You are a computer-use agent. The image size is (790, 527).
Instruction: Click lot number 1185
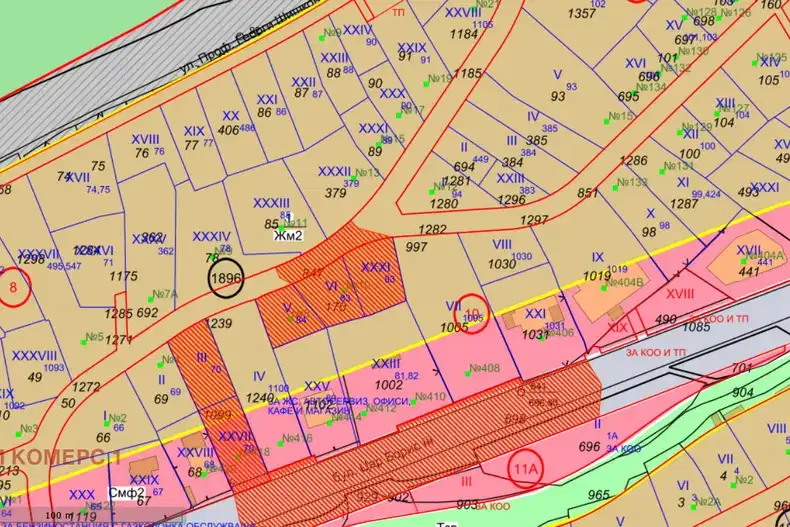[x=468, y=74]
